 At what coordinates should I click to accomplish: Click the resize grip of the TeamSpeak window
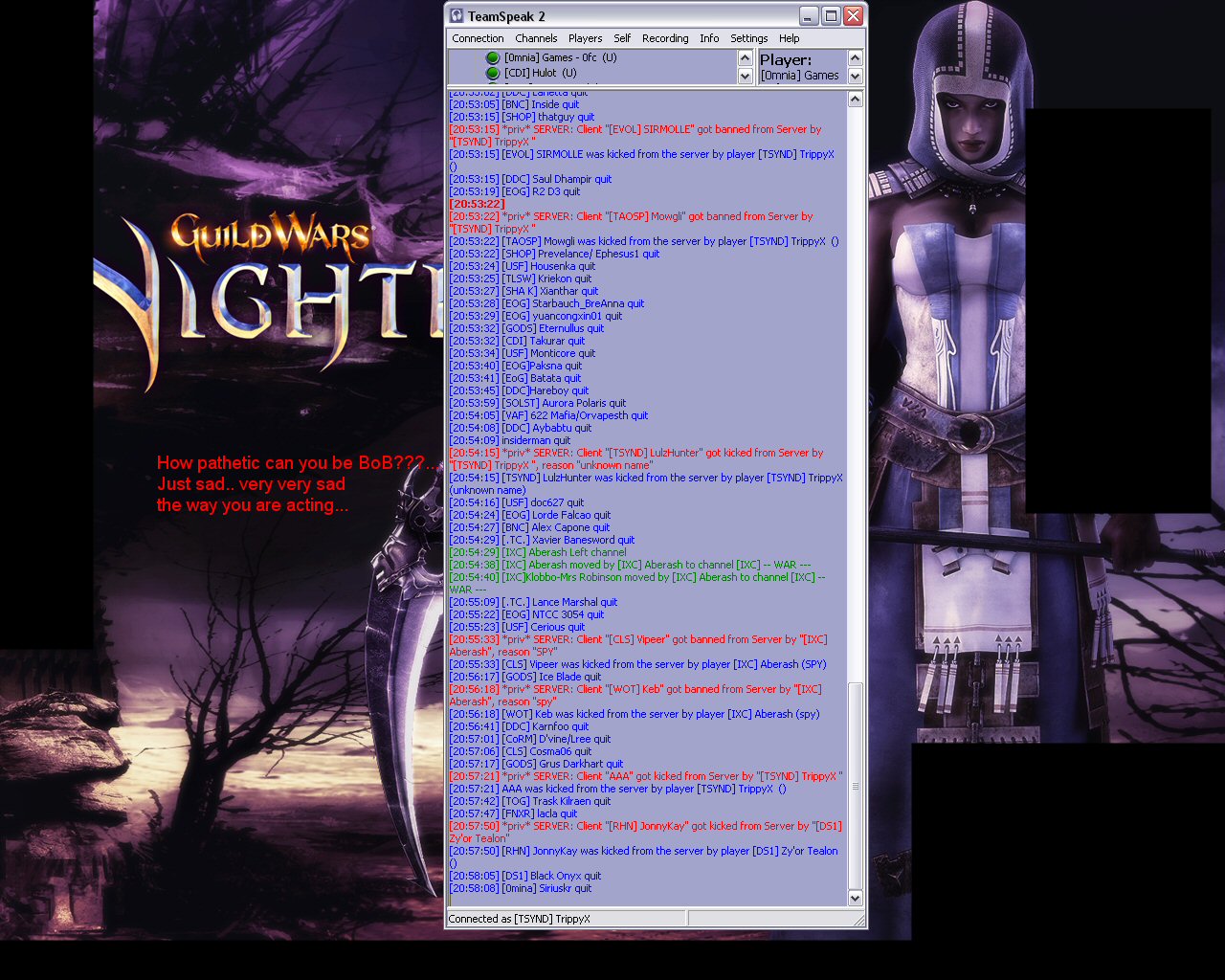click(858, 920)
